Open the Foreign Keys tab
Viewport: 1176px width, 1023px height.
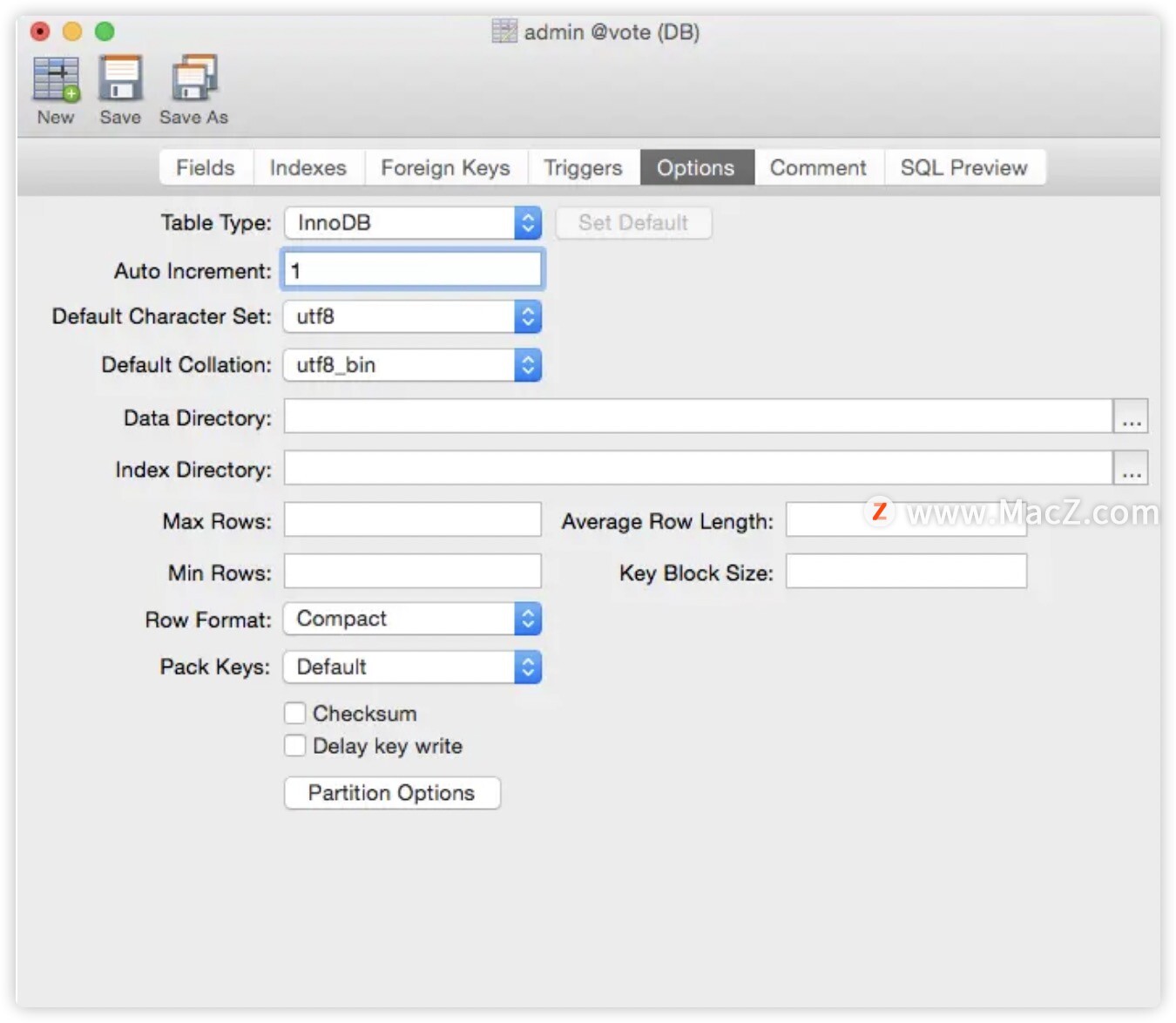(x=446, y=167)
